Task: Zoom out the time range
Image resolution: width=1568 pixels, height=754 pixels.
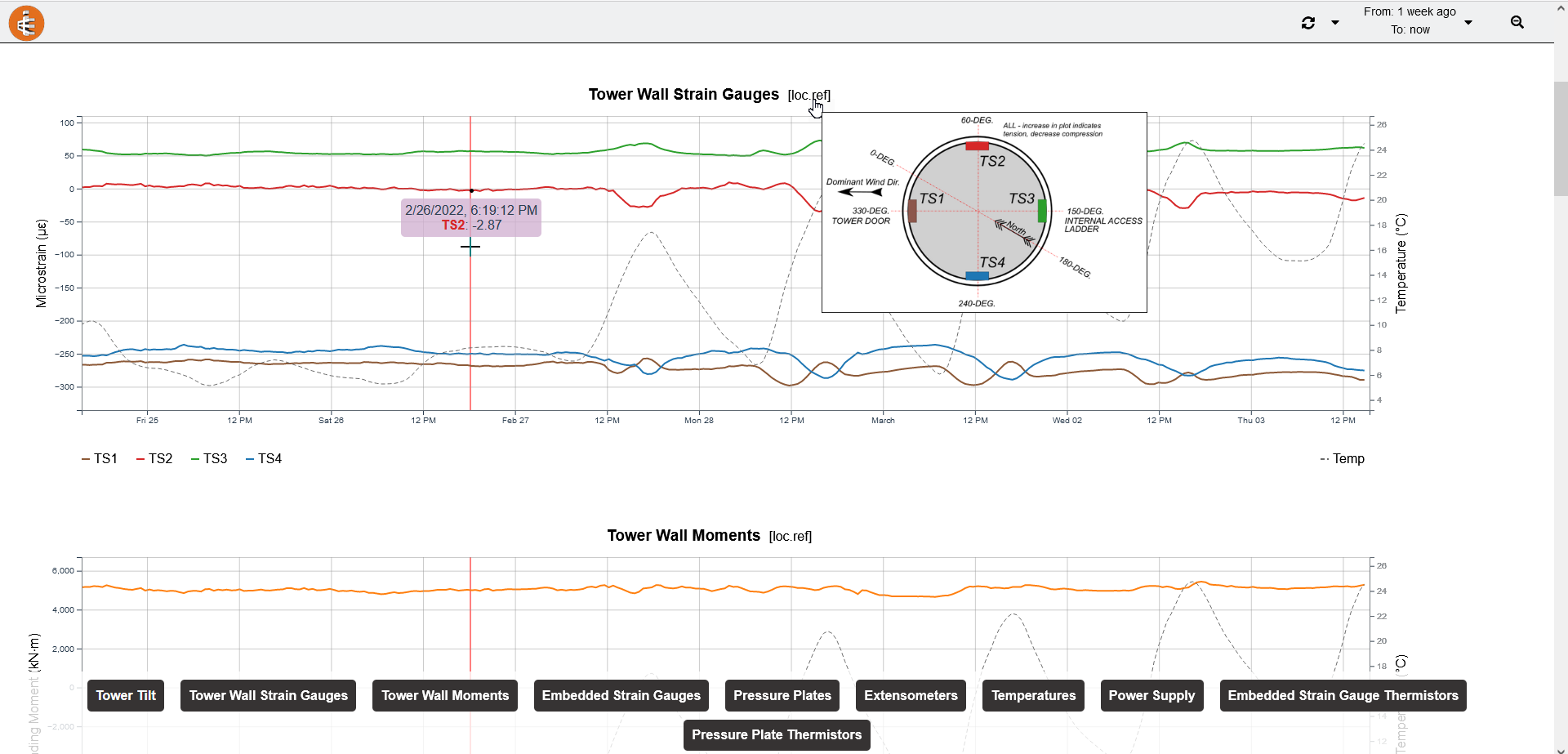Action: click(1518, 22)
